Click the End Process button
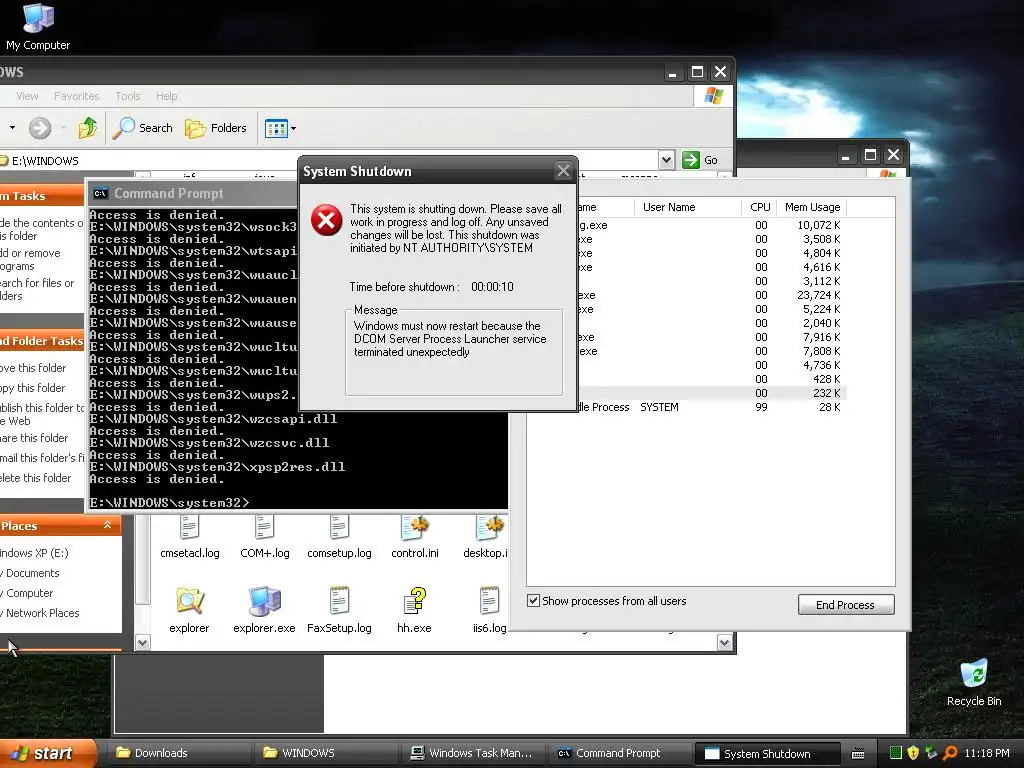The width and height of the screenshot is (1024, 768). pyautogui.click(x=846, y=605)
